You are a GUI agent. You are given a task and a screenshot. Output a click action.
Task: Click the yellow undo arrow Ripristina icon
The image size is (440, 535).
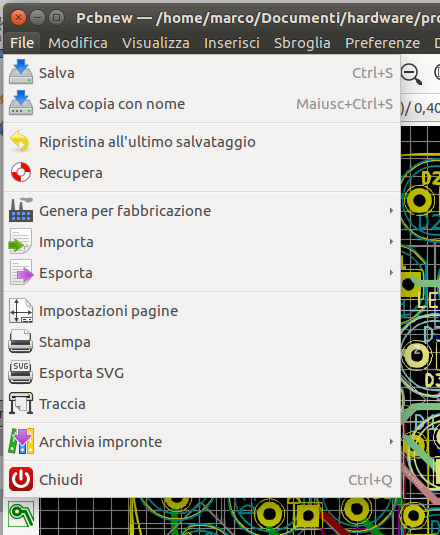[20, 141]
